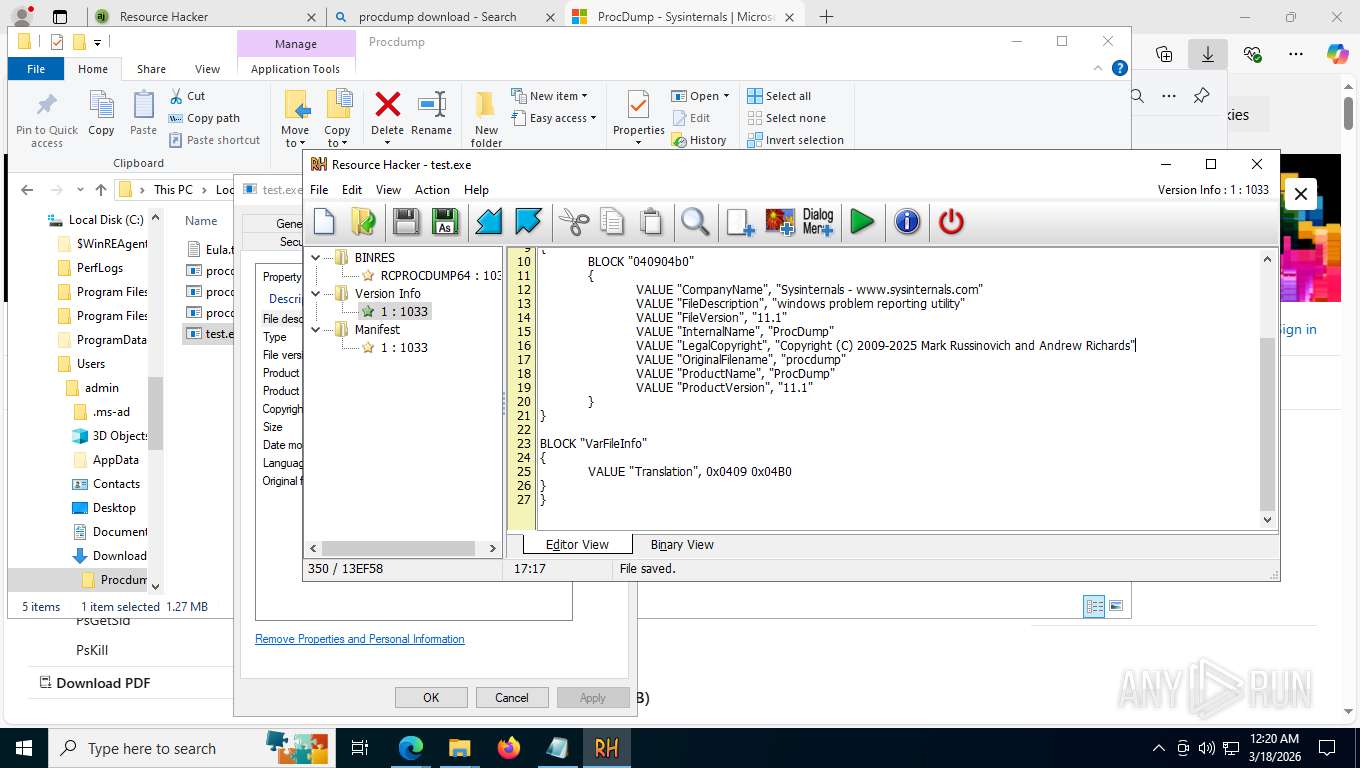Click the blue down-left arrow toolbar icon

[x=489, y=222]
